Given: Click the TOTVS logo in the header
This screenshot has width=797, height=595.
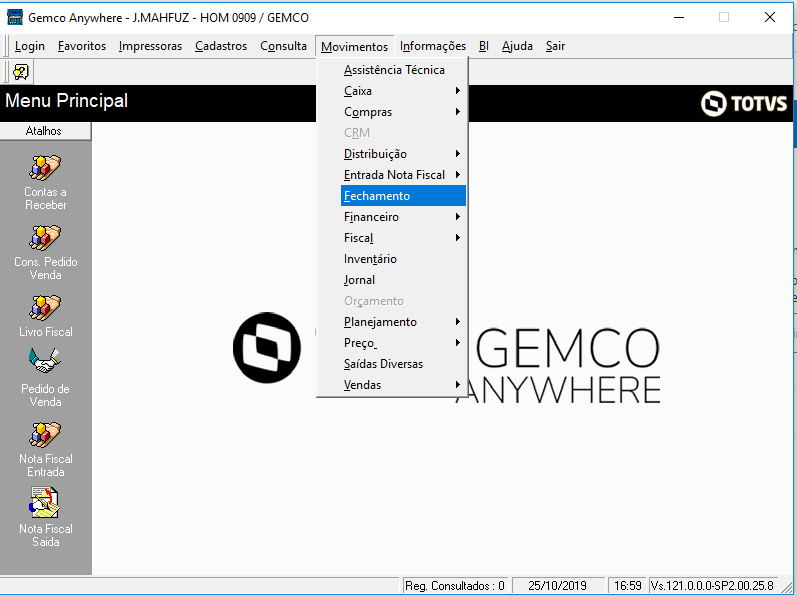Looking at the screenshot, I should [744, 104].
